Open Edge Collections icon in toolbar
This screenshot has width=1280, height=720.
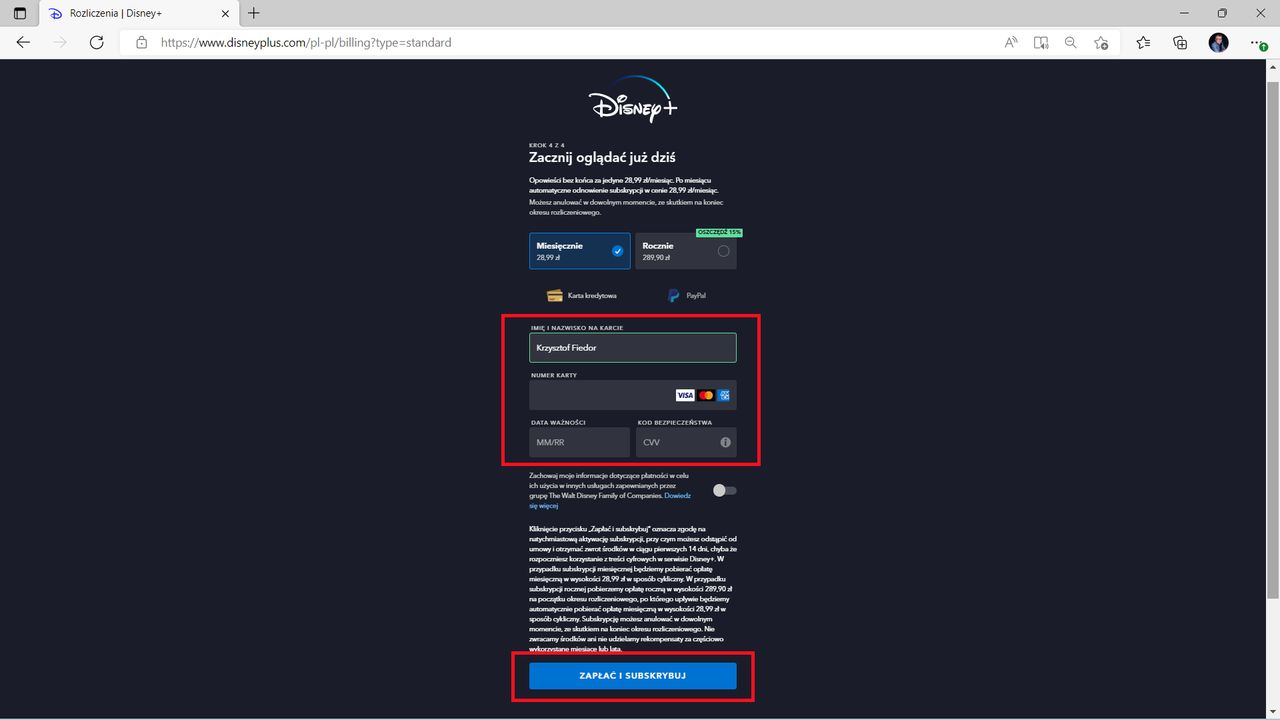(1180, 42)
